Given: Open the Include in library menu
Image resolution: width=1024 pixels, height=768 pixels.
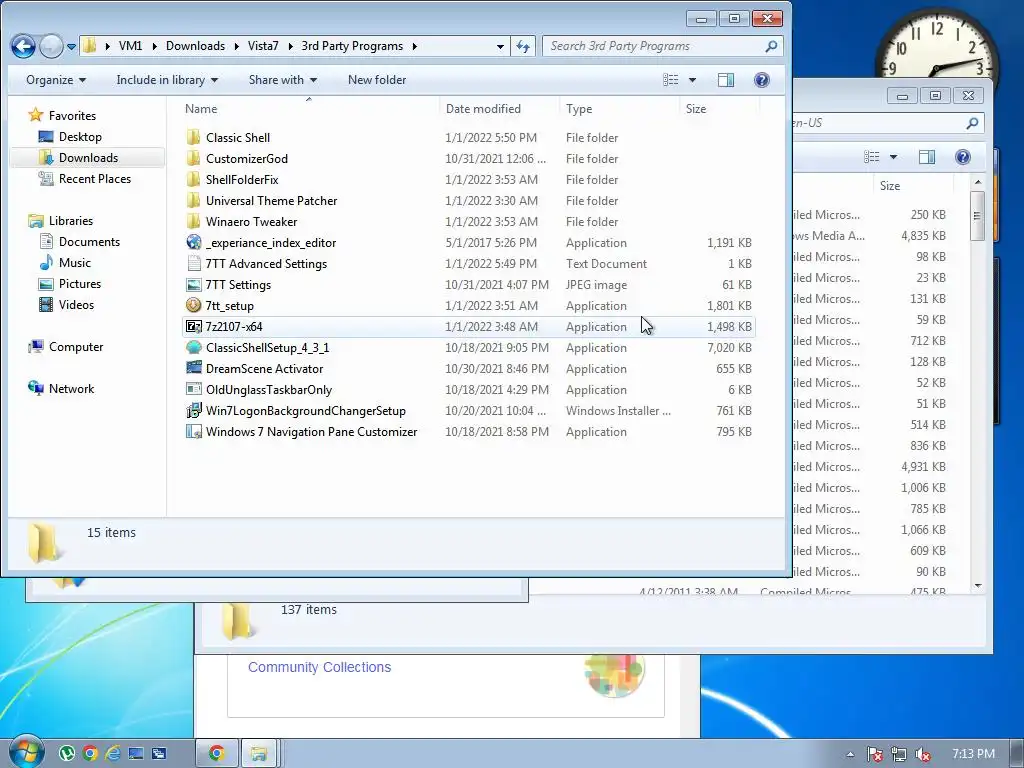Looking at the screenshot, I should (167, 80).
